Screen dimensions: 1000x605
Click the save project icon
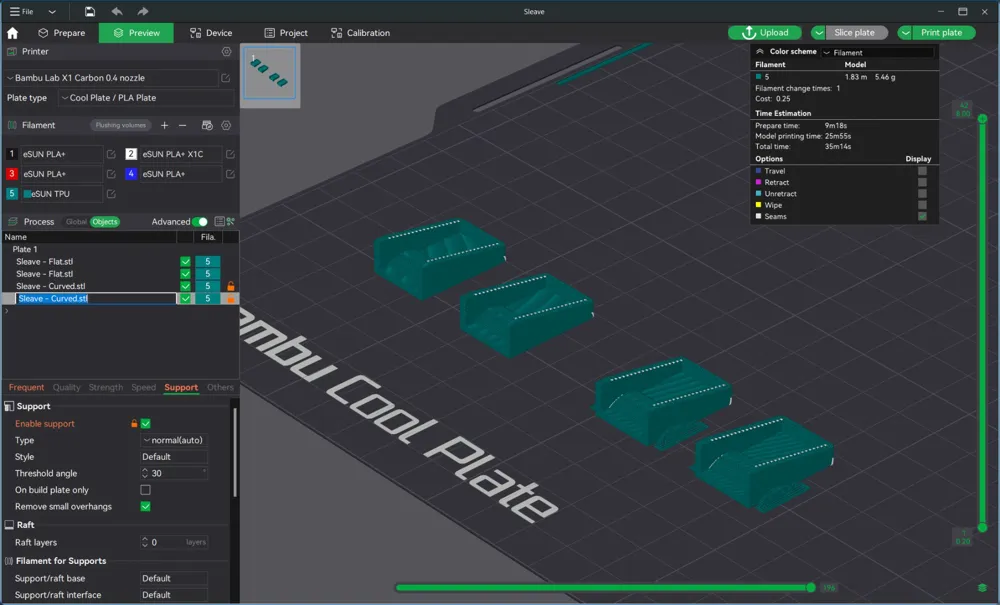click(x=90, y=11)
